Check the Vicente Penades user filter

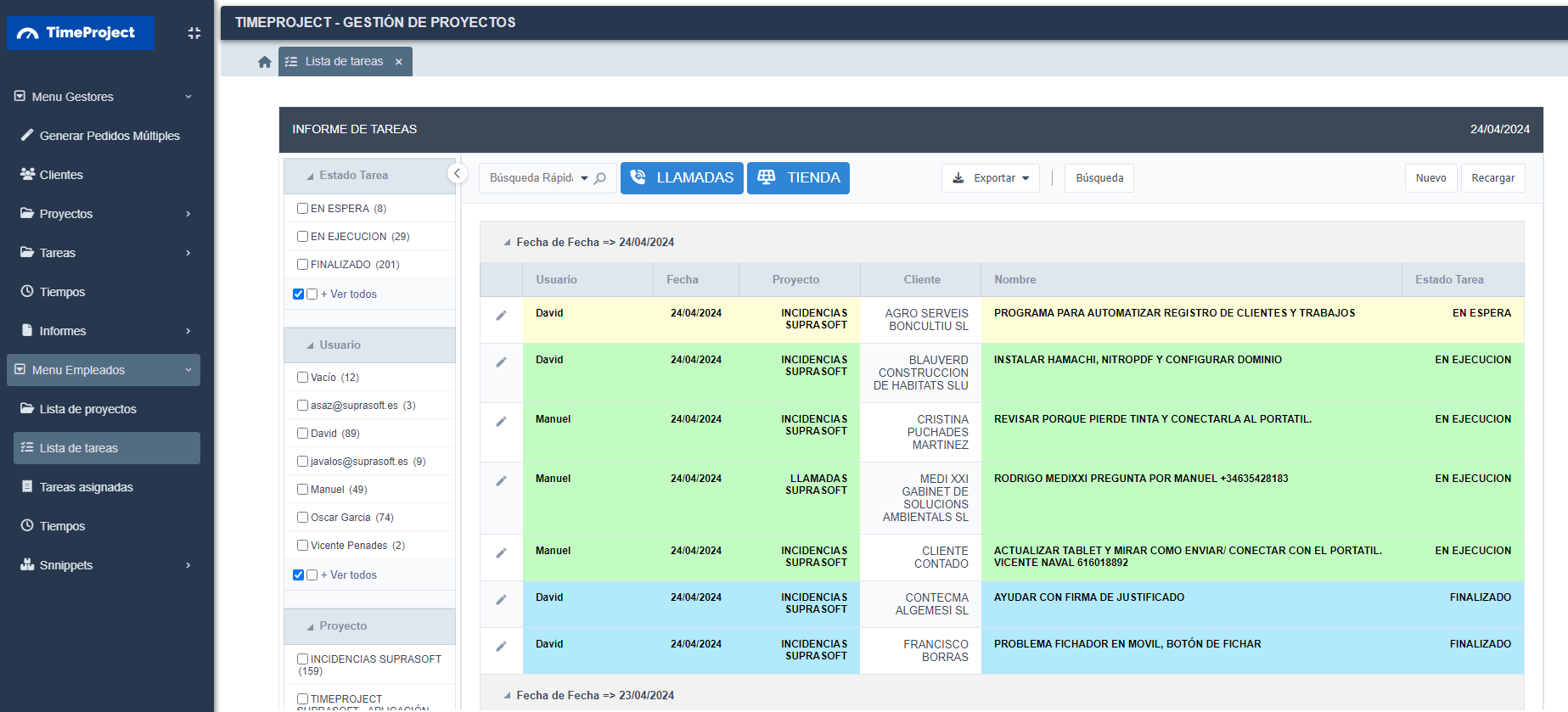[302, 546]
